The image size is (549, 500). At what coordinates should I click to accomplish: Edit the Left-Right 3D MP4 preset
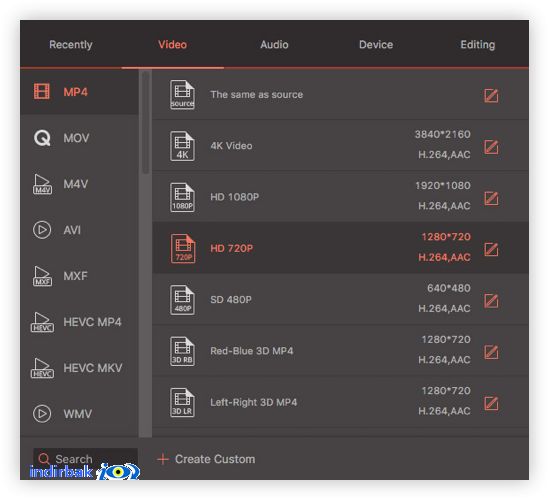coord(491,403)
